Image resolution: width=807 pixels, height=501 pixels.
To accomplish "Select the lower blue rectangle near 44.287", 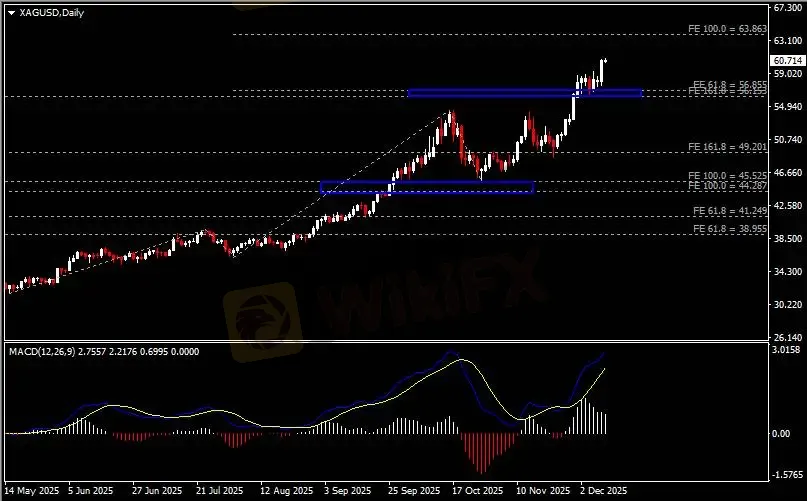I will (x=427, y=187).
